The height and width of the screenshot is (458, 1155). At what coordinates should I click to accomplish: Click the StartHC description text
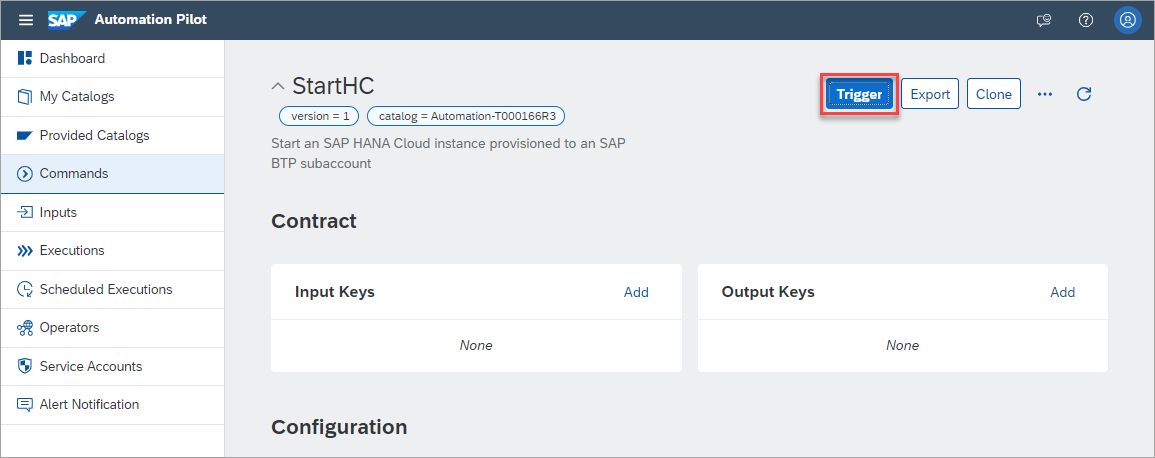pos(449,153)
